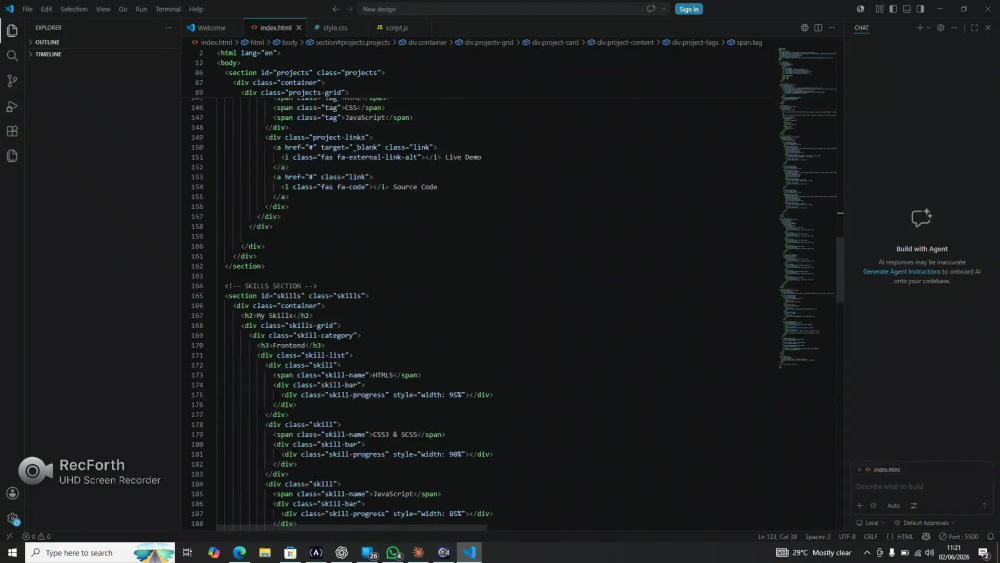The height and width of the screenshot is (563, 1000).
Task: Open Explorer views ellipsis menu
Action: pyautogui.click(x=168, y=27)
